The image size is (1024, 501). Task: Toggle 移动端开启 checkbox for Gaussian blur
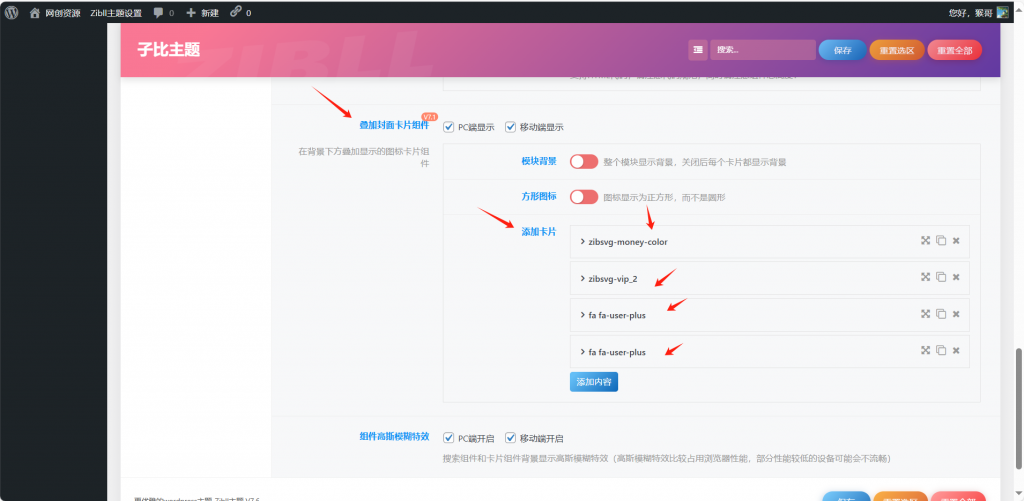tap(511, 438)
